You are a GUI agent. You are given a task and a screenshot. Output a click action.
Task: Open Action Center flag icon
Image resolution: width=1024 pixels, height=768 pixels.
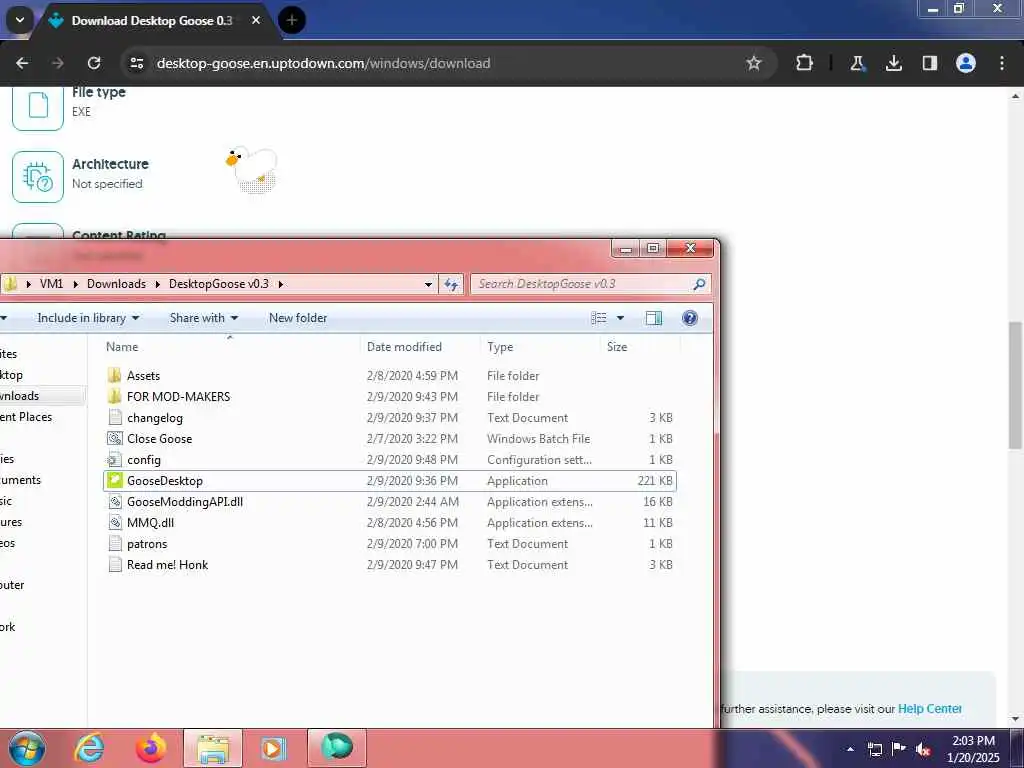pyautogui.click(x=899, y=749)
